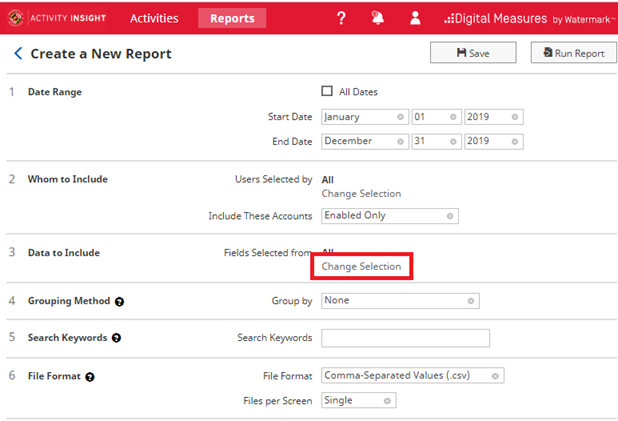Image resolution: width=618 pixels, height=421 pixels.
Task: Switch to the Reports tab
Action: pos(232,18)
